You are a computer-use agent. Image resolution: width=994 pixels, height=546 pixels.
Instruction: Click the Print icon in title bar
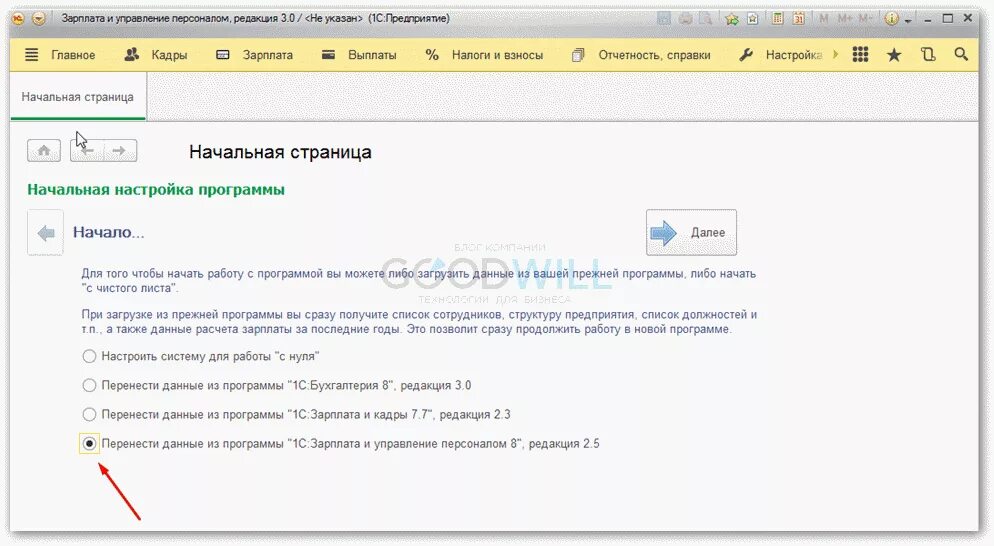point(685,19)
